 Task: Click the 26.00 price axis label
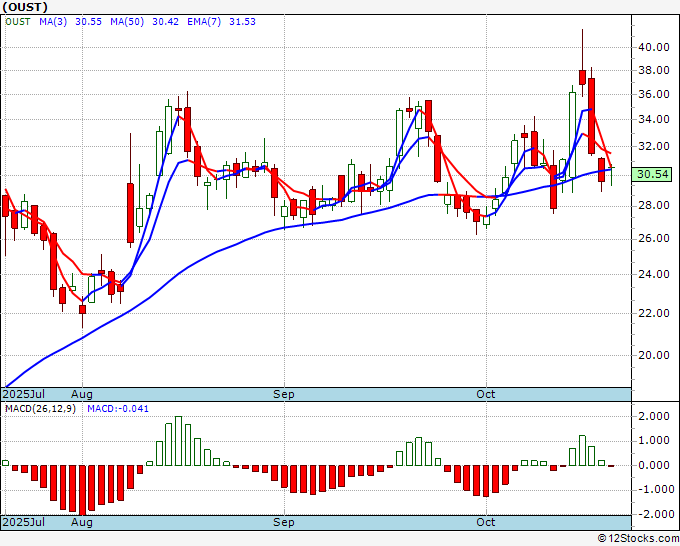[x=654, y=239]
